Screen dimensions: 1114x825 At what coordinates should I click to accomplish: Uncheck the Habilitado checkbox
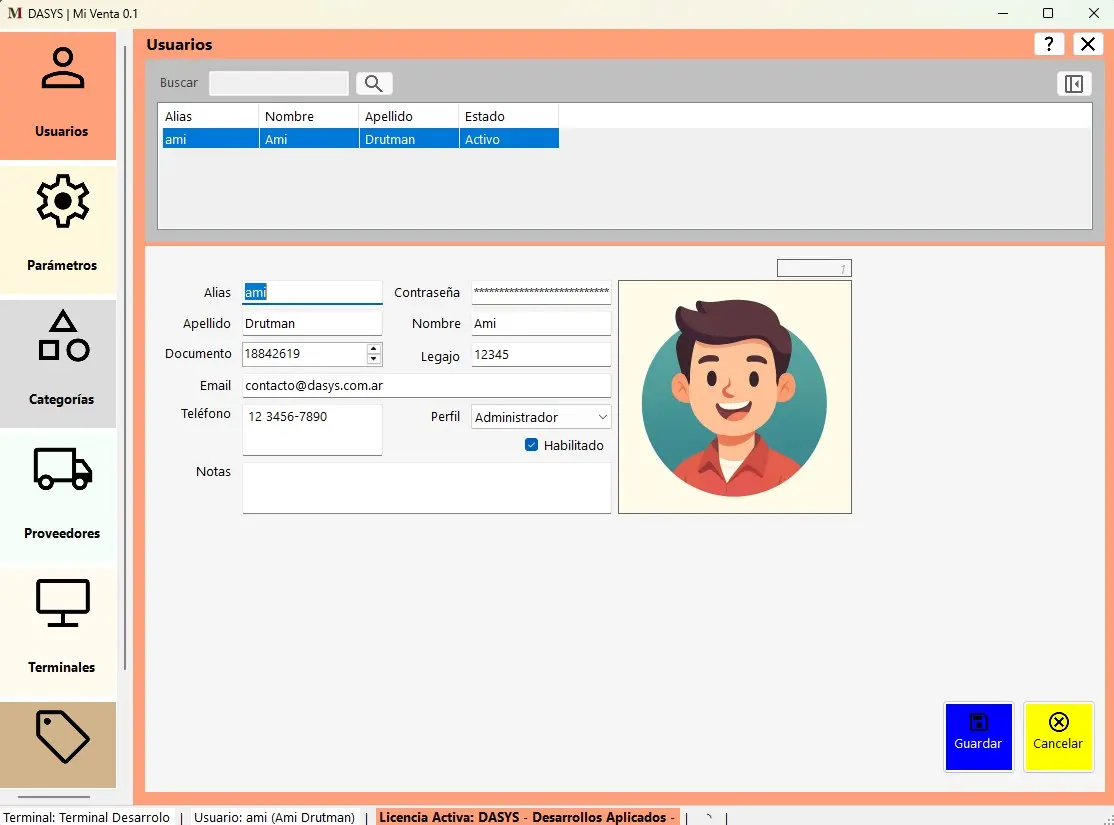point(532,445)
